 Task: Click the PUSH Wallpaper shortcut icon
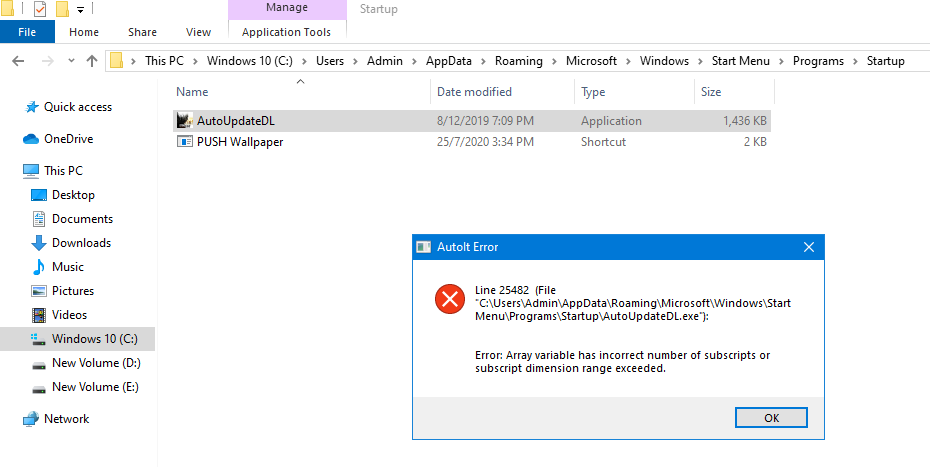click(185, 142)
